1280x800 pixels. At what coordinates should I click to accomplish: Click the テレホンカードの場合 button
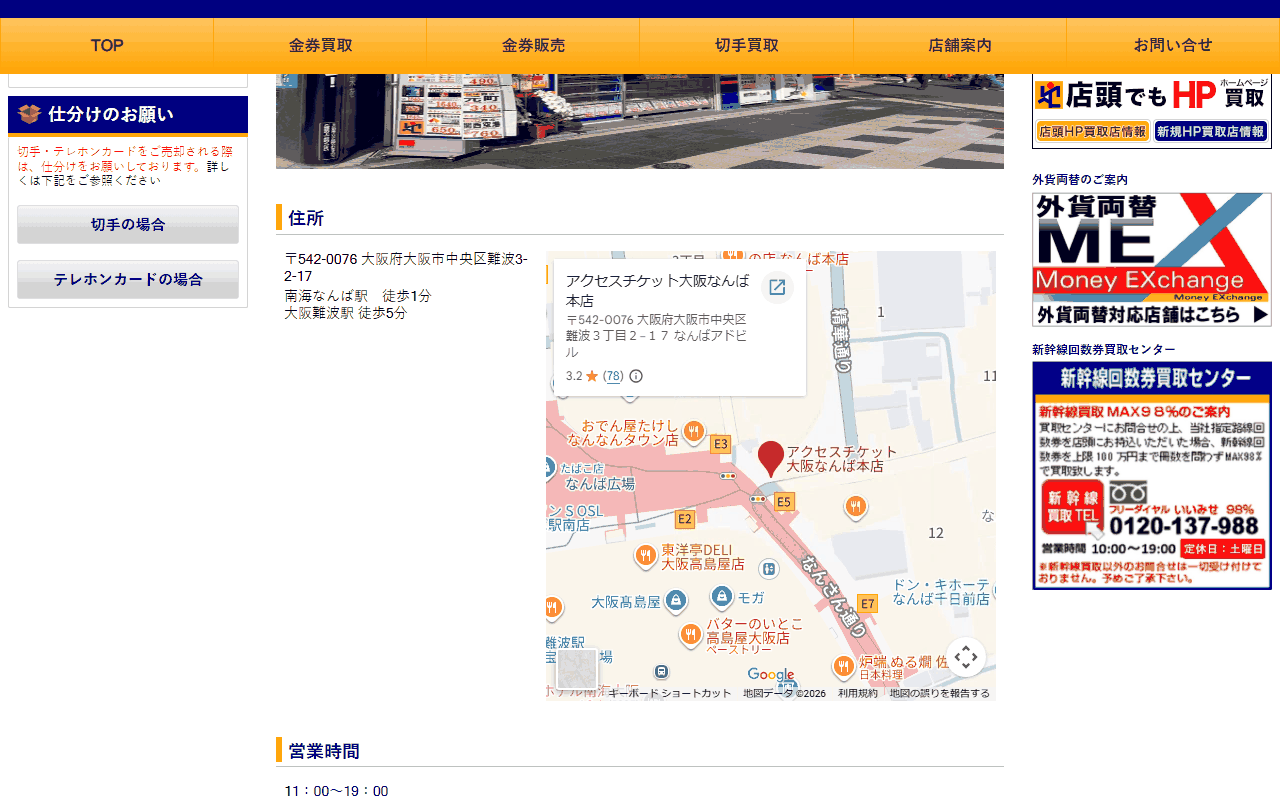coord(128,279)
